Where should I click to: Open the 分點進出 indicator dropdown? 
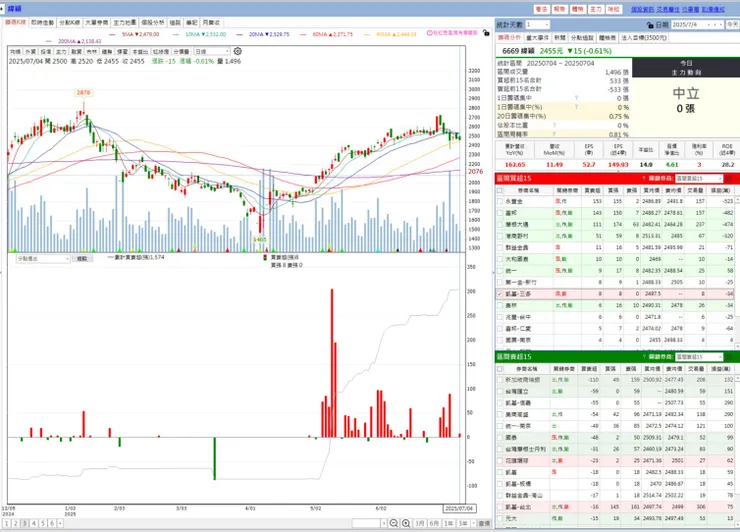(43, 259)
